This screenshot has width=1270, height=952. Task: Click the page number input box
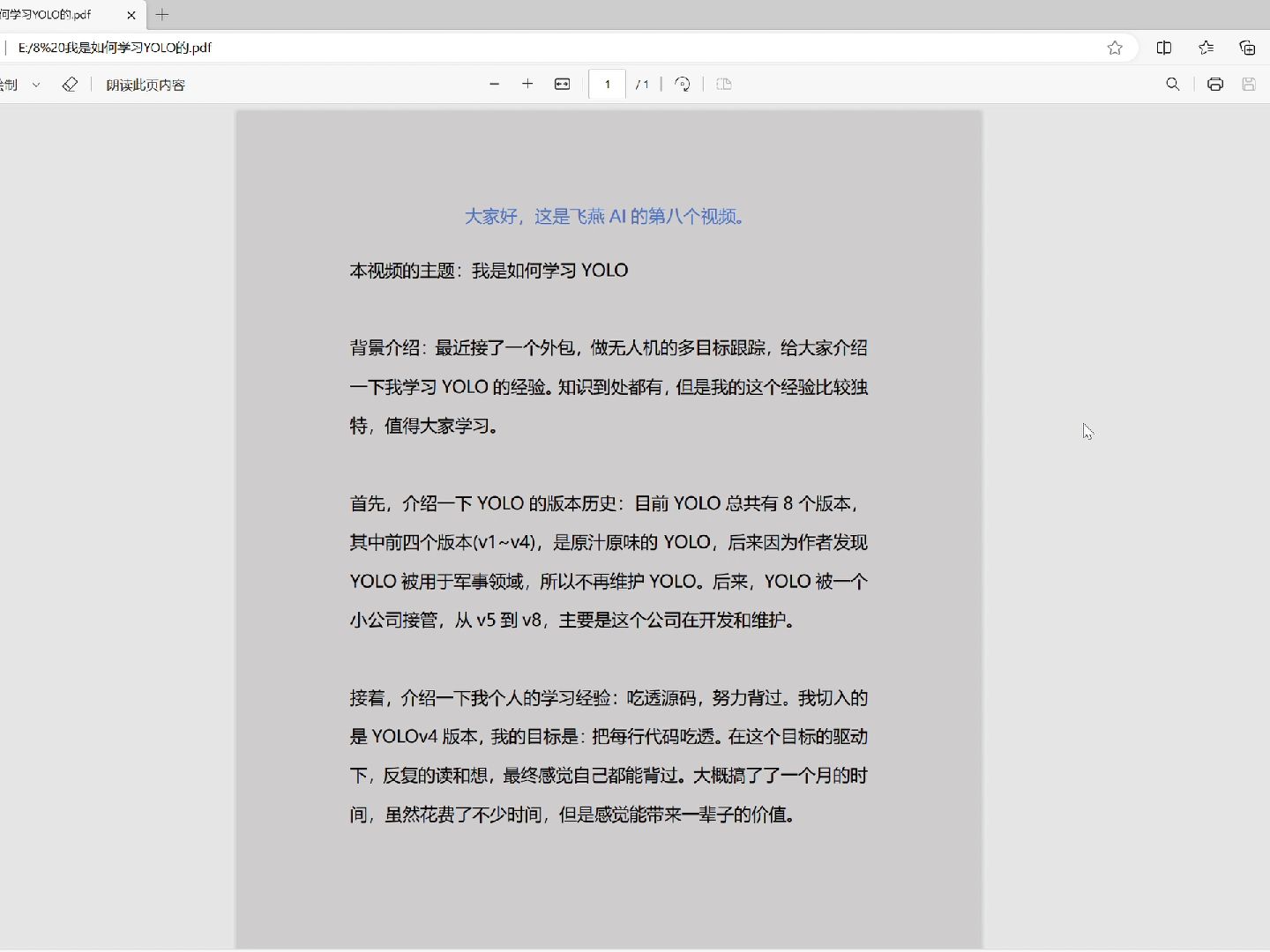pyautogui.click(x=607, y=84)
